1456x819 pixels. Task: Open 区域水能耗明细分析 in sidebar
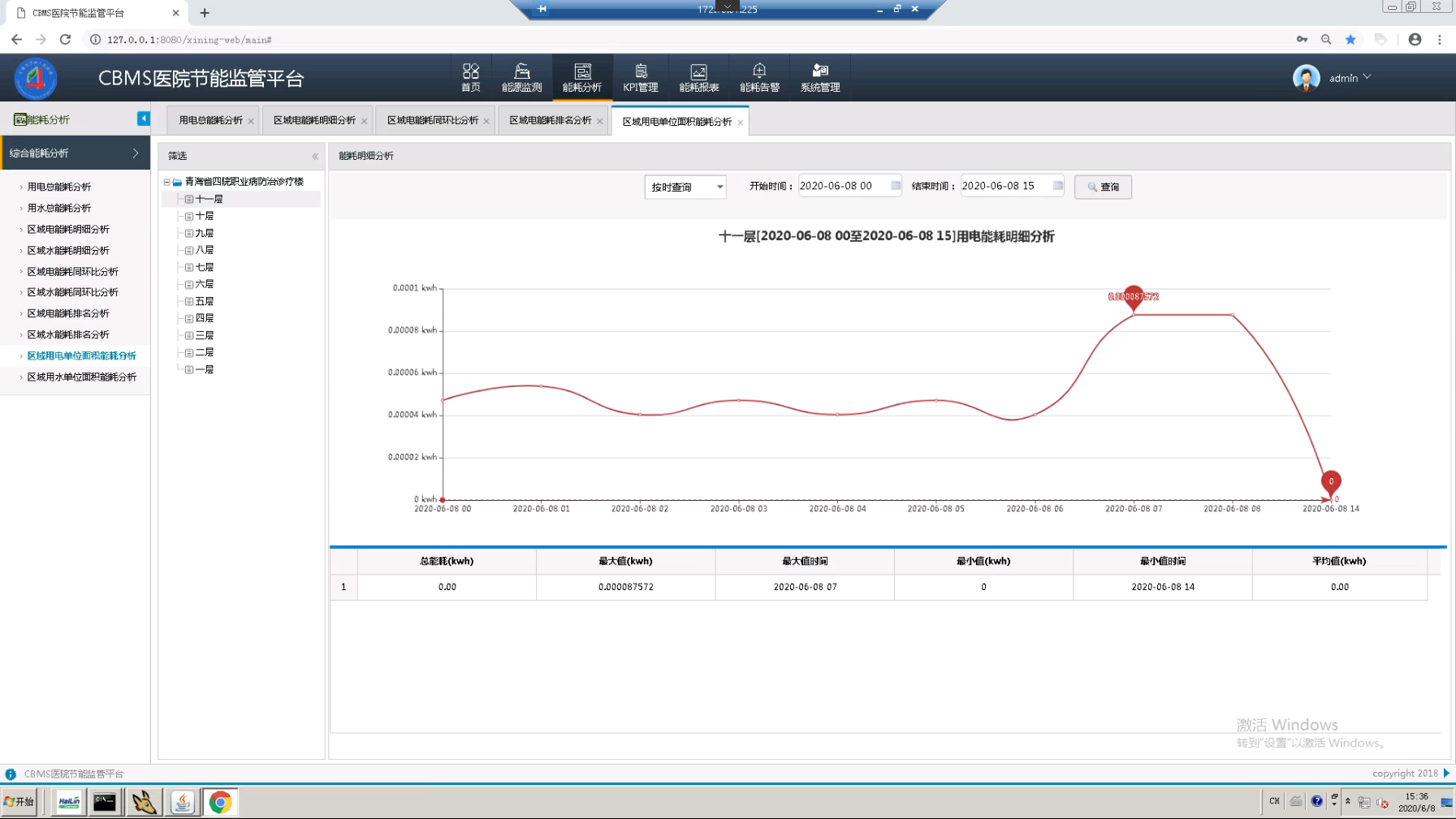click(68, 250)
